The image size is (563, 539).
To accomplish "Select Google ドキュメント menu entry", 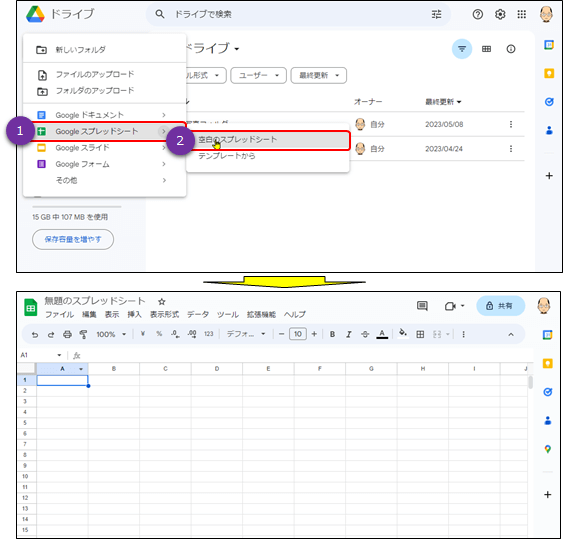I will pos(104,115).
